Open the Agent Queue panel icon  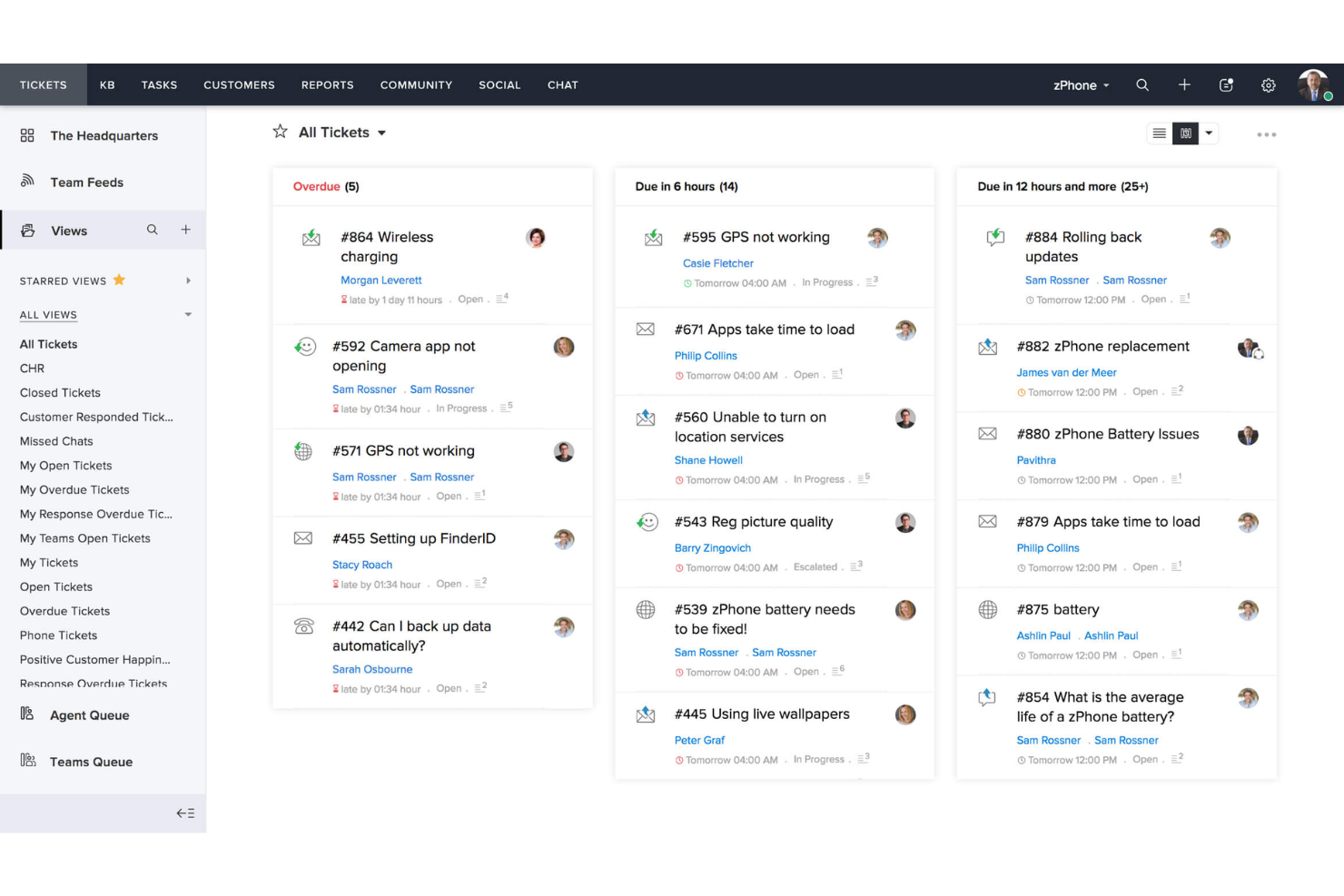coord(26,714)
